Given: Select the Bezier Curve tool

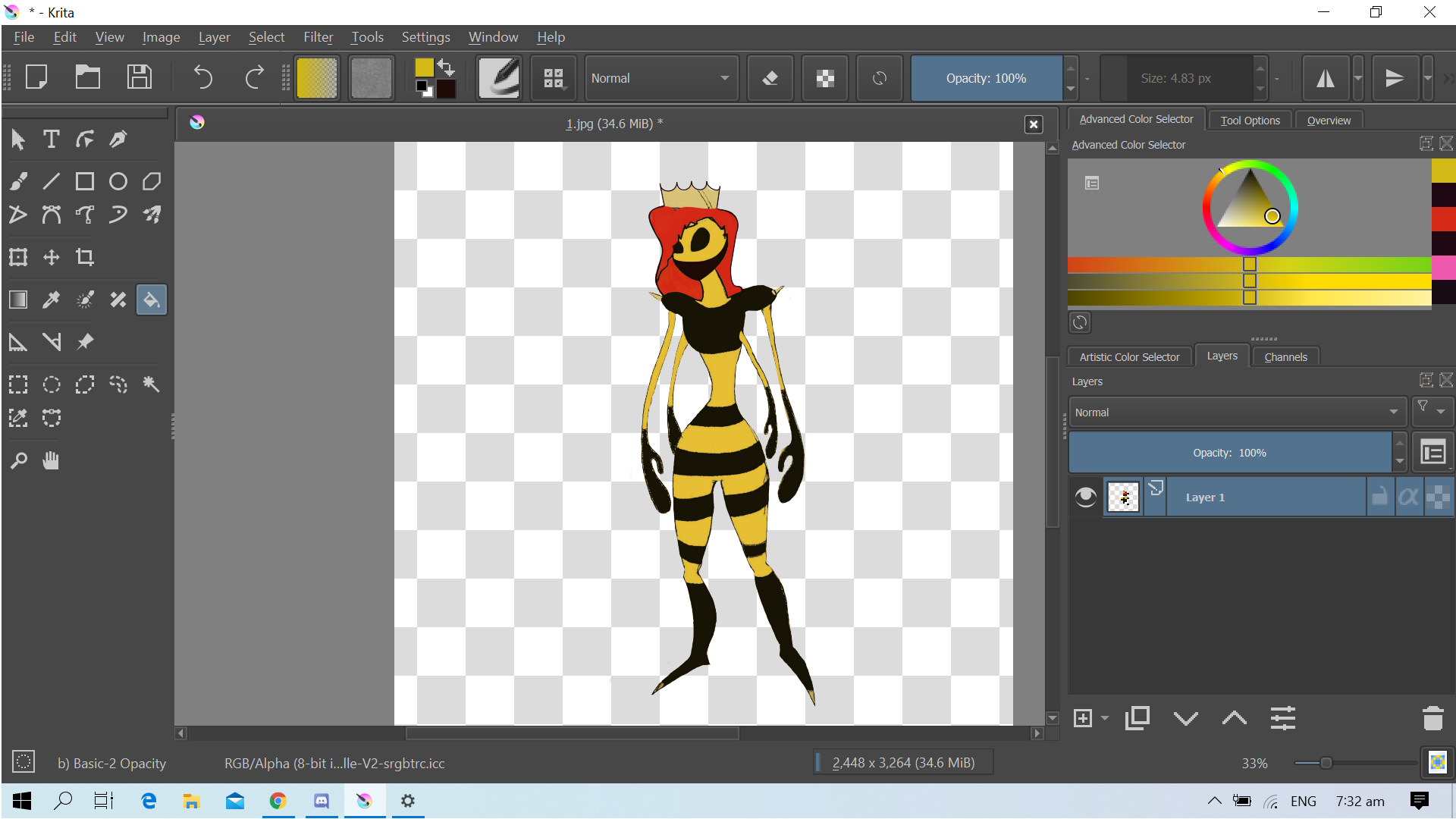Looking at the screenshot, I should (52, 215).
